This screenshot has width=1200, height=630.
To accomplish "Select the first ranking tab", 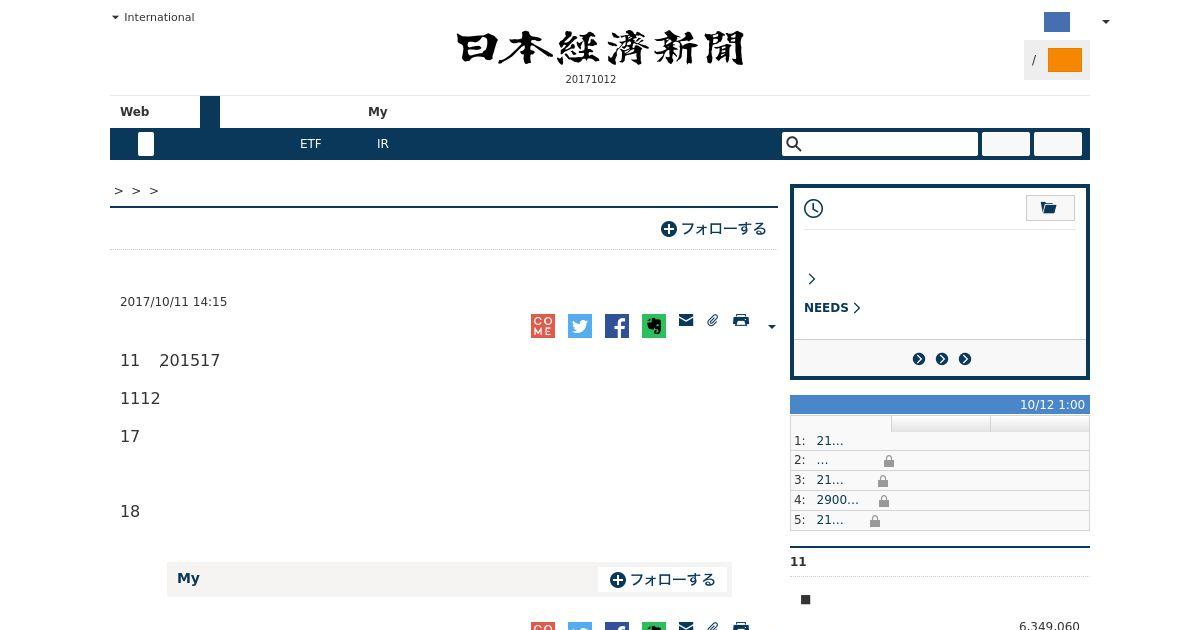I will pyautogui.click(x=841, y=423).
